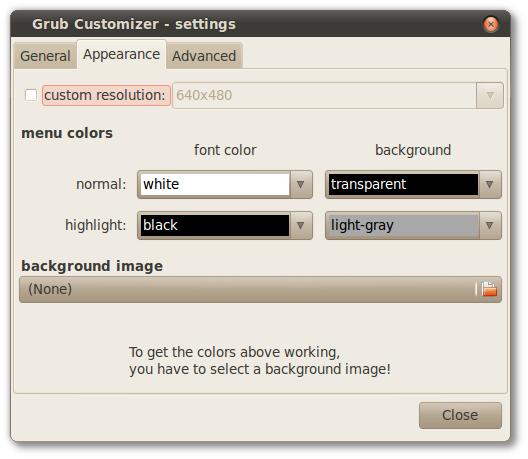Switch to the General tab
Image resolution: width=528 pixels, height=459 pixels.
[45, 56]
